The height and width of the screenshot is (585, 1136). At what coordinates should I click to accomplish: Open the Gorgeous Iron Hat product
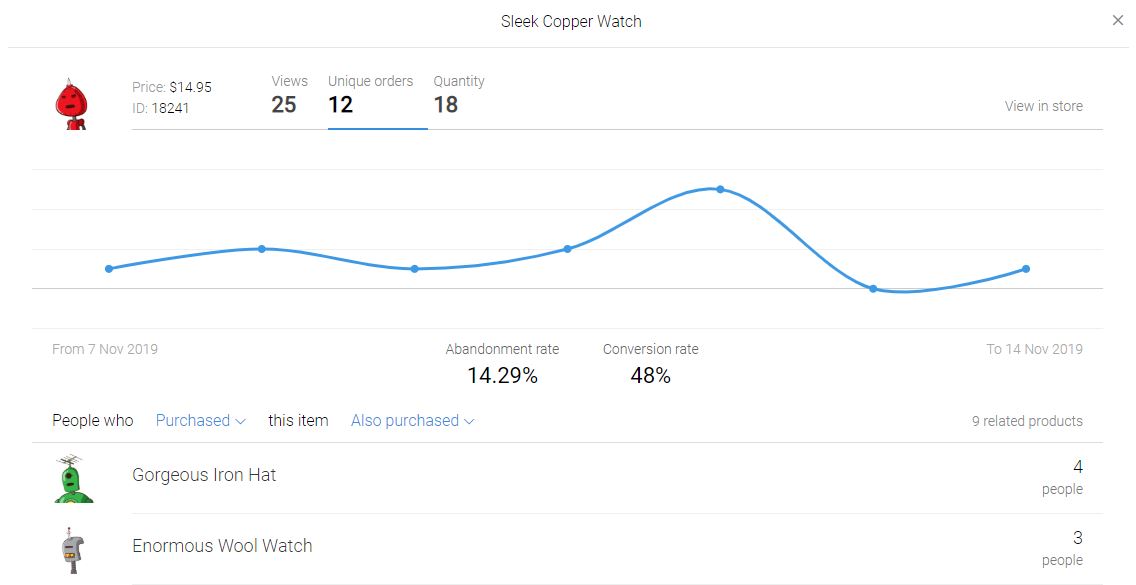[204, 475]
